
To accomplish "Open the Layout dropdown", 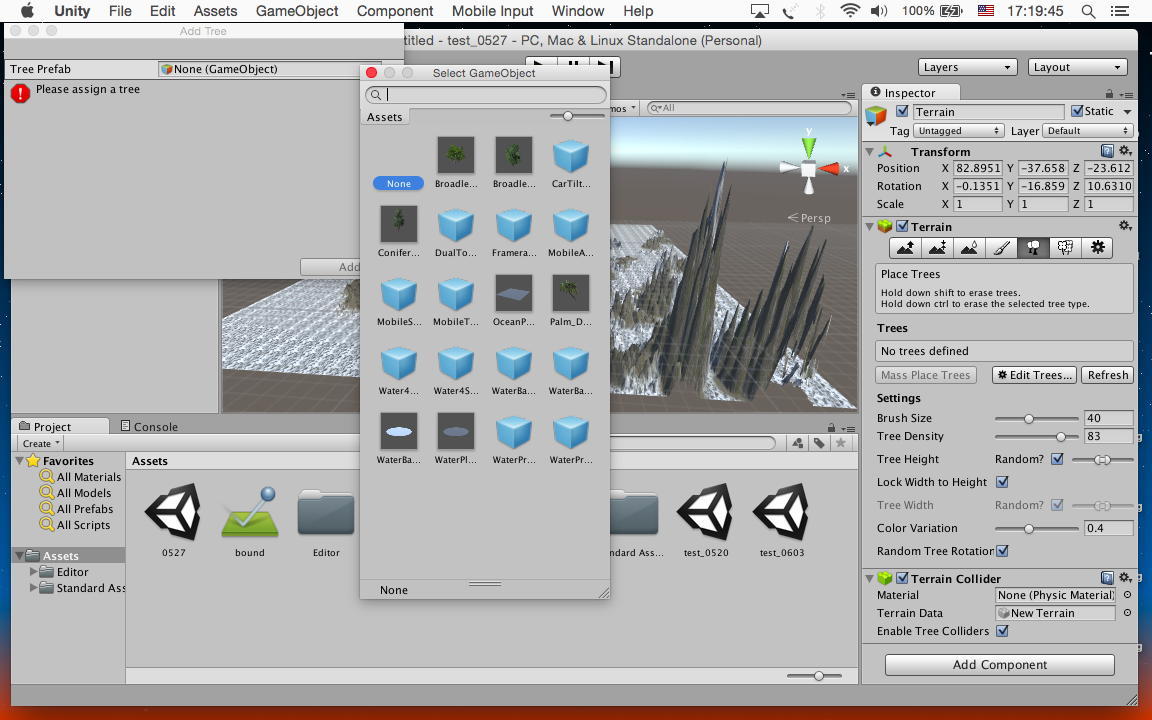I will coord(1077,67).
